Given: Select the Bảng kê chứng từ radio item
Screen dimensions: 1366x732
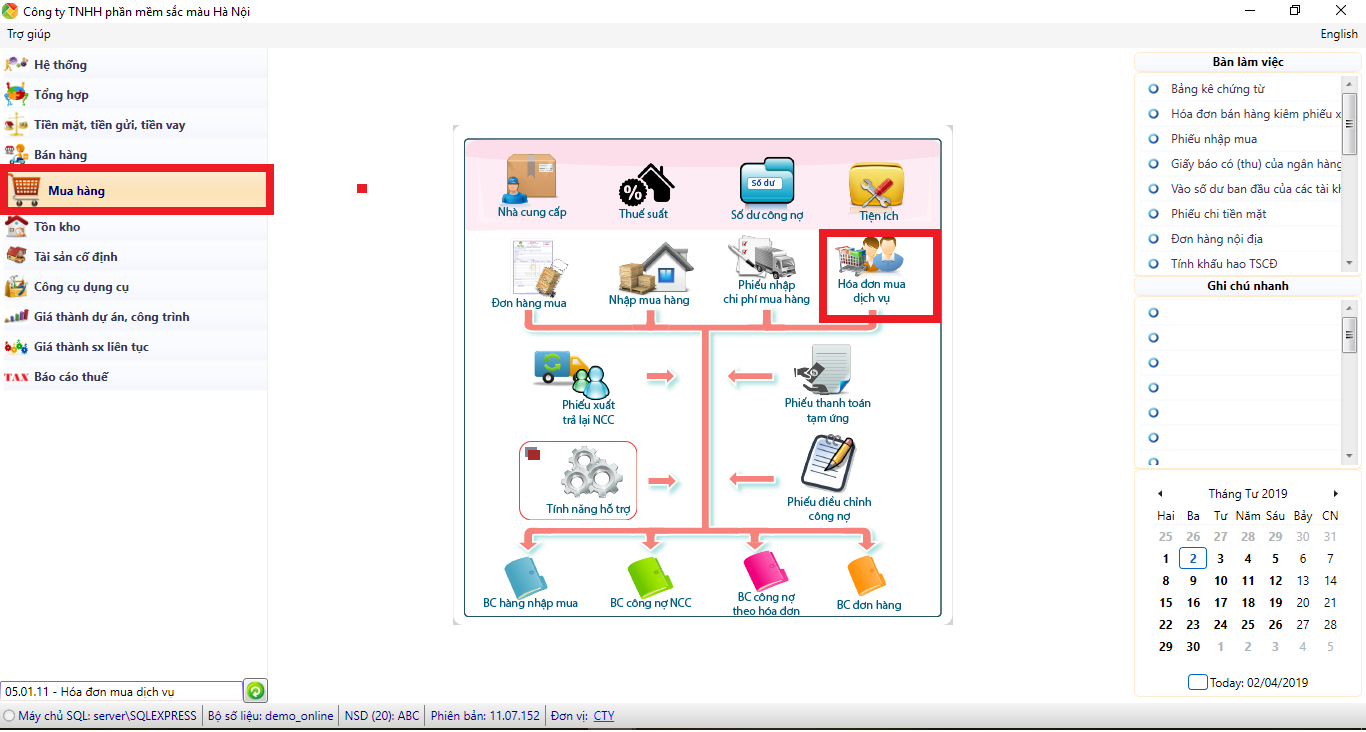Looking at the screenshot, I should point(1153,89).
